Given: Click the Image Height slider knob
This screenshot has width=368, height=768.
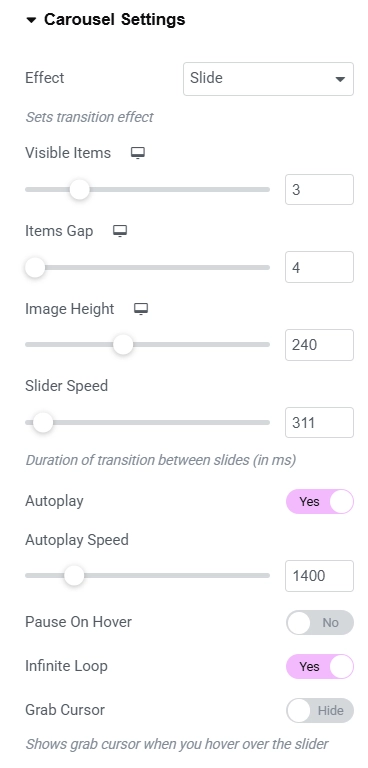Looking at the screenshot, I should point(123,345).
